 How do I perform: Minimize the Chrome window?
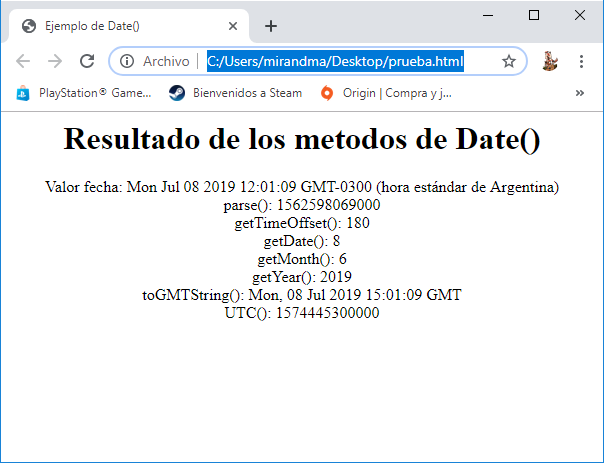[487, 14]
